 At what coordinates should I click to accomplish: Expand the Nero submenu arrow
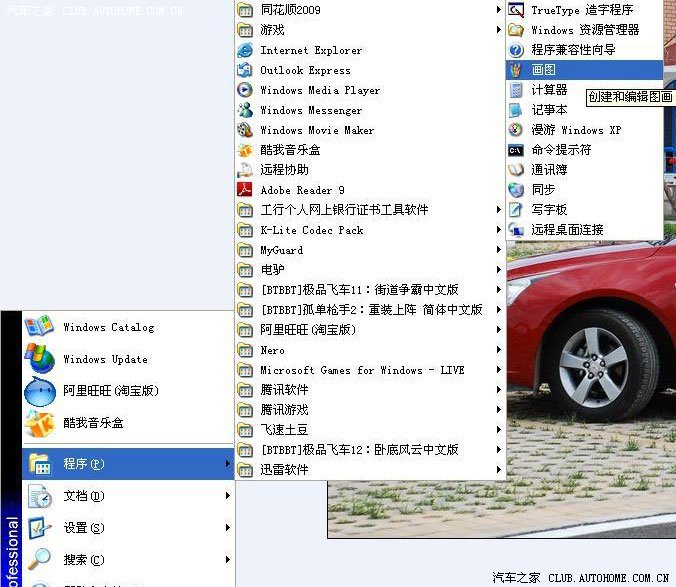[x=498, y=350]
